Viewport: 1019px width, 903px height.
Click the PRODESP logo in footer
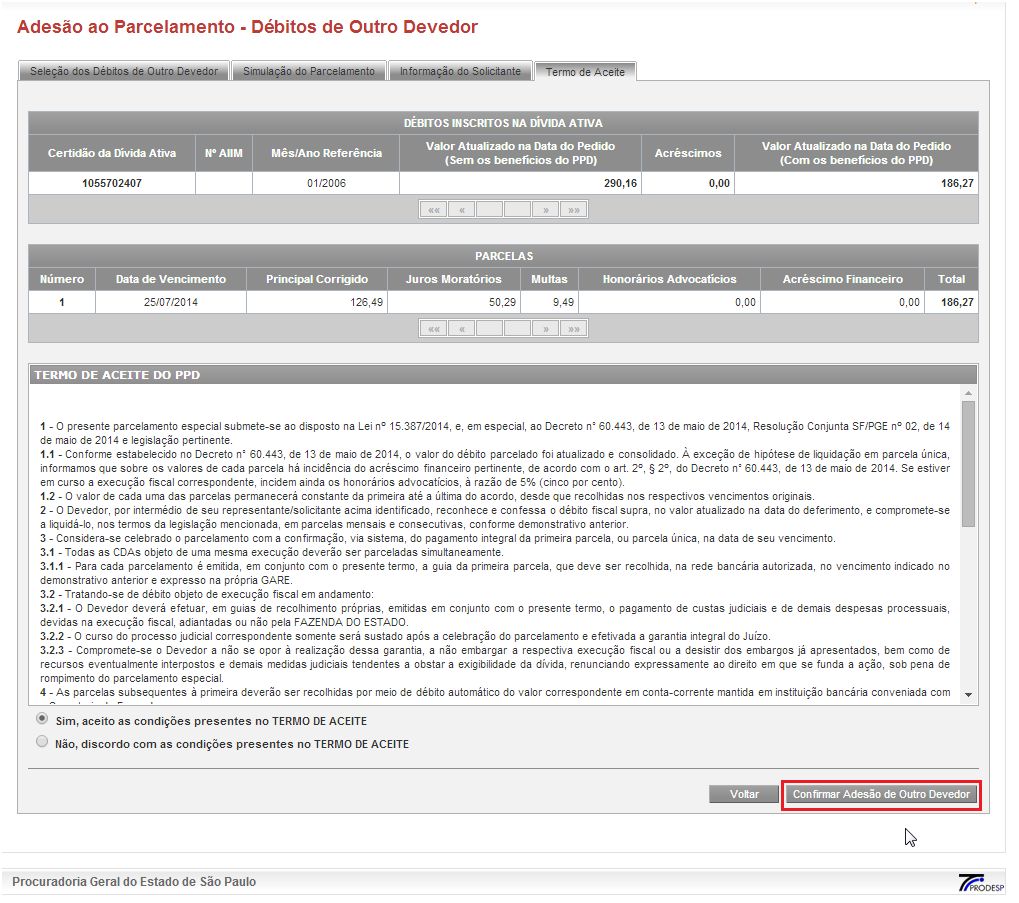pyautogui.click(x=979, y=882)
